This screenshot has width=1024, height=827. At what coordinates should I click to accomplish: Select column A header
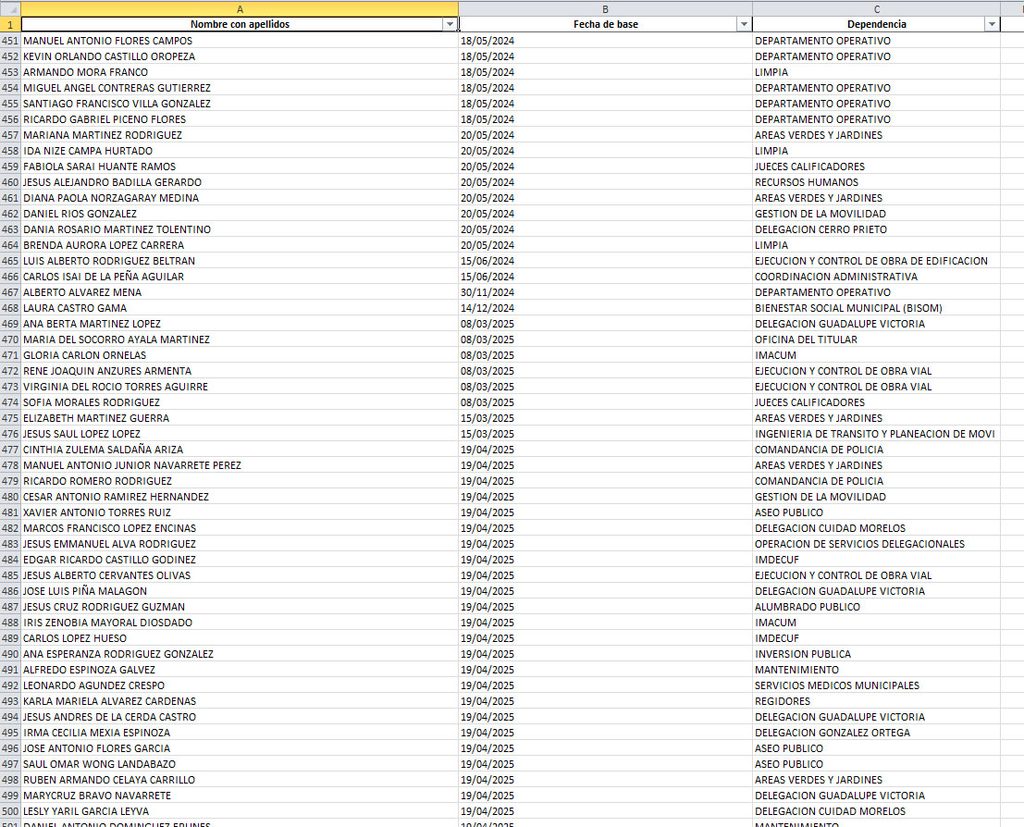coord(240,9)
